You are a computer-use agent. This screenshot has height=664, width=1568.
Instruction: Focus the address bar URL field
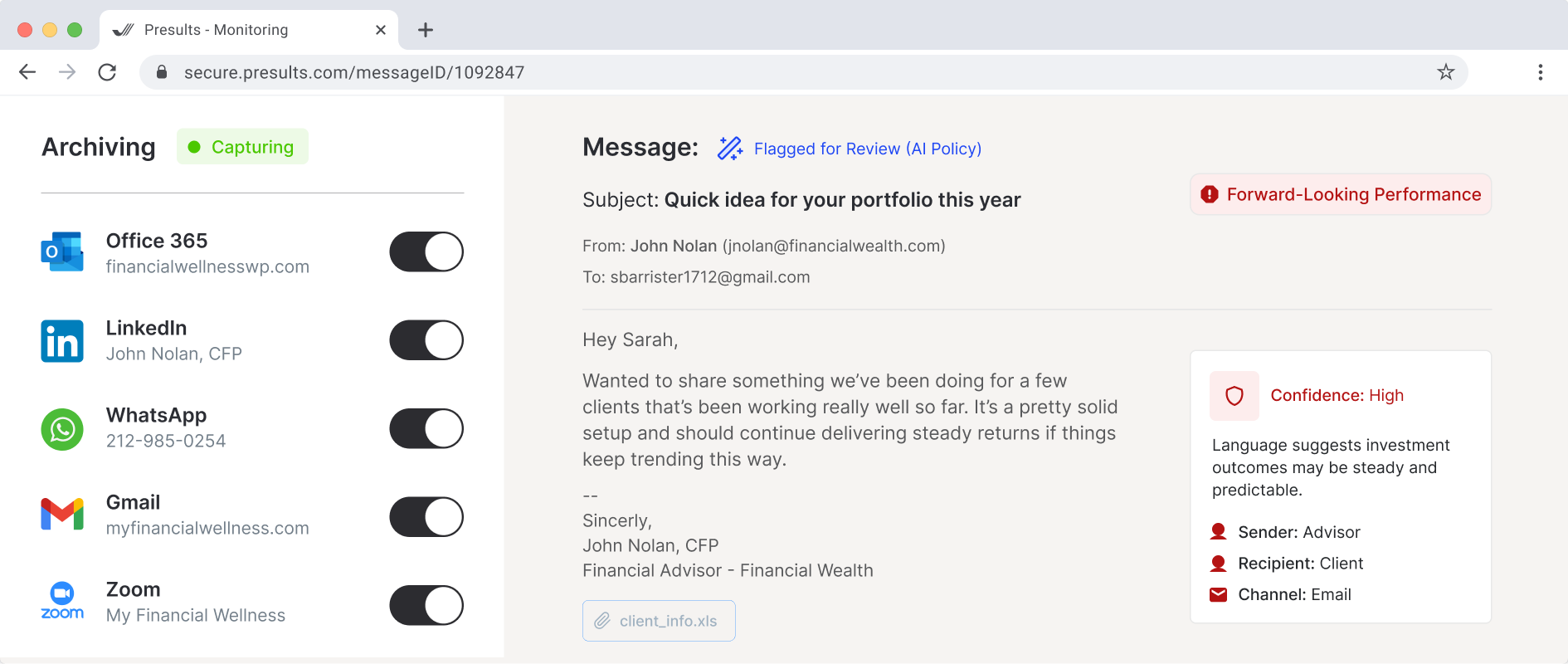coord(747,72)
